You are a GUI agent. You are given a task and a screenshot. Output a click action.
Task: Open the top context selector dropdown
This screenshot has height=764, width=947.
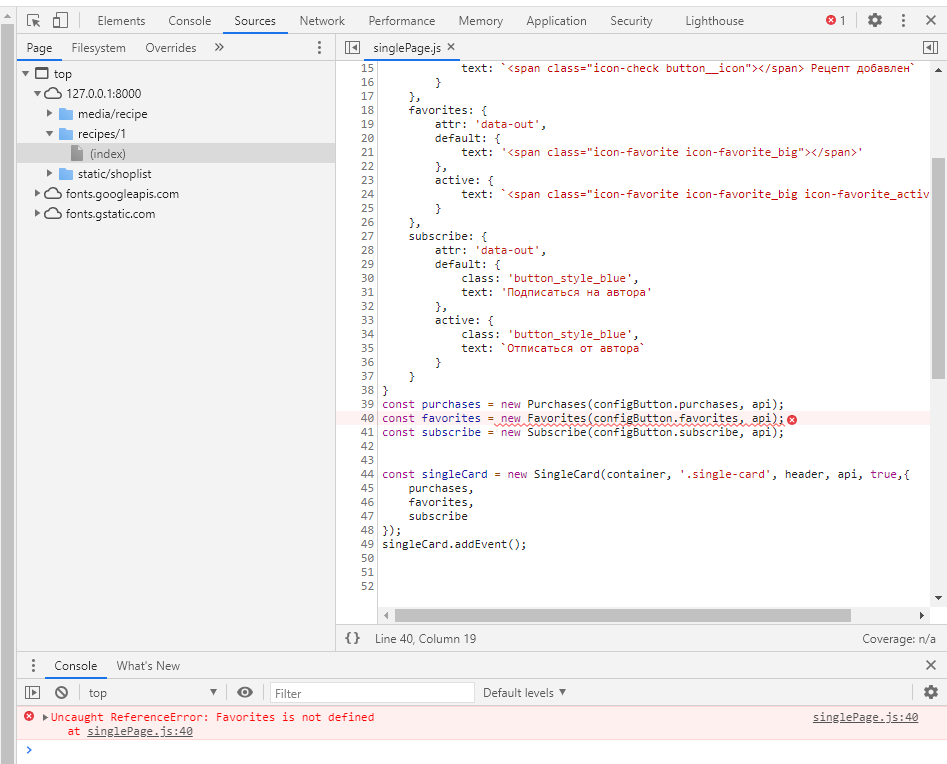click(x=152, y=692)
